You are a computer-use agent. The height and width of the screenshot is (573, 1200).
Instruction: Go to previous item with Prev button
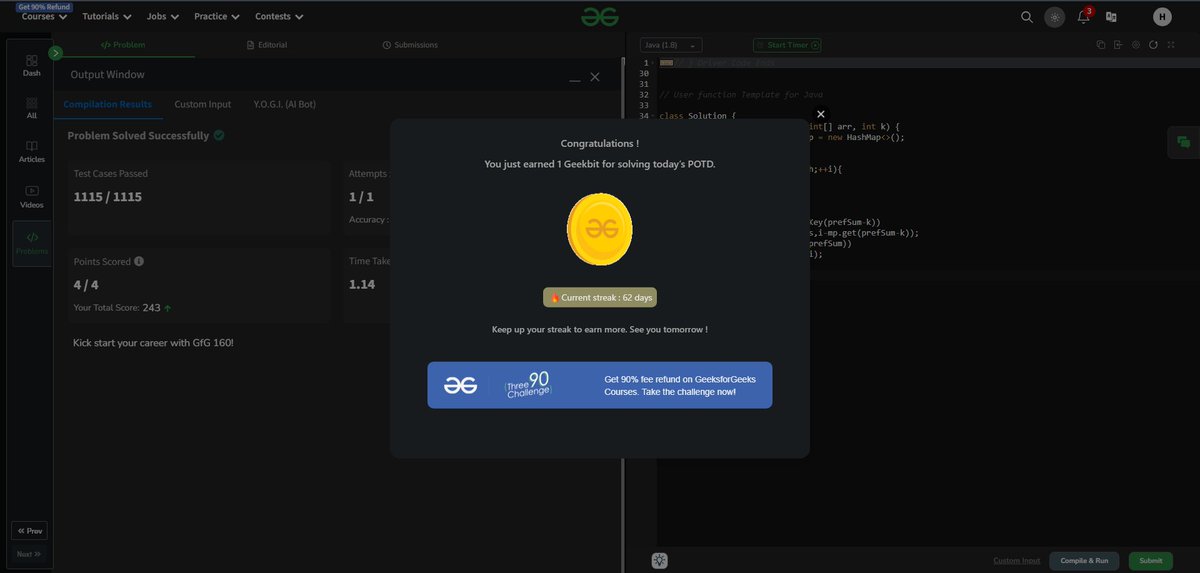pos(30,531)
